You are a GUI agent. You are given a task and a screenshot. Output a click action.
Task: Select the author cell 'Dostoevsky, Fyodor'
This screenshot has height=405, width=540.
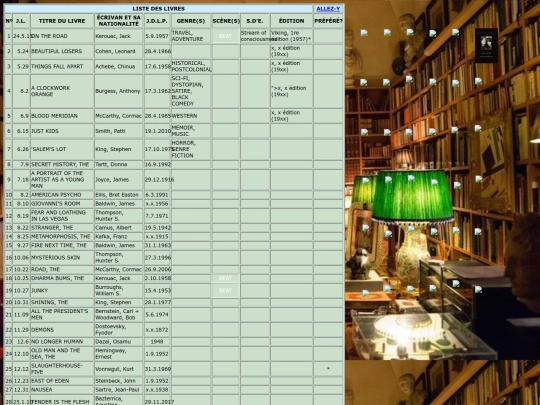118,330
